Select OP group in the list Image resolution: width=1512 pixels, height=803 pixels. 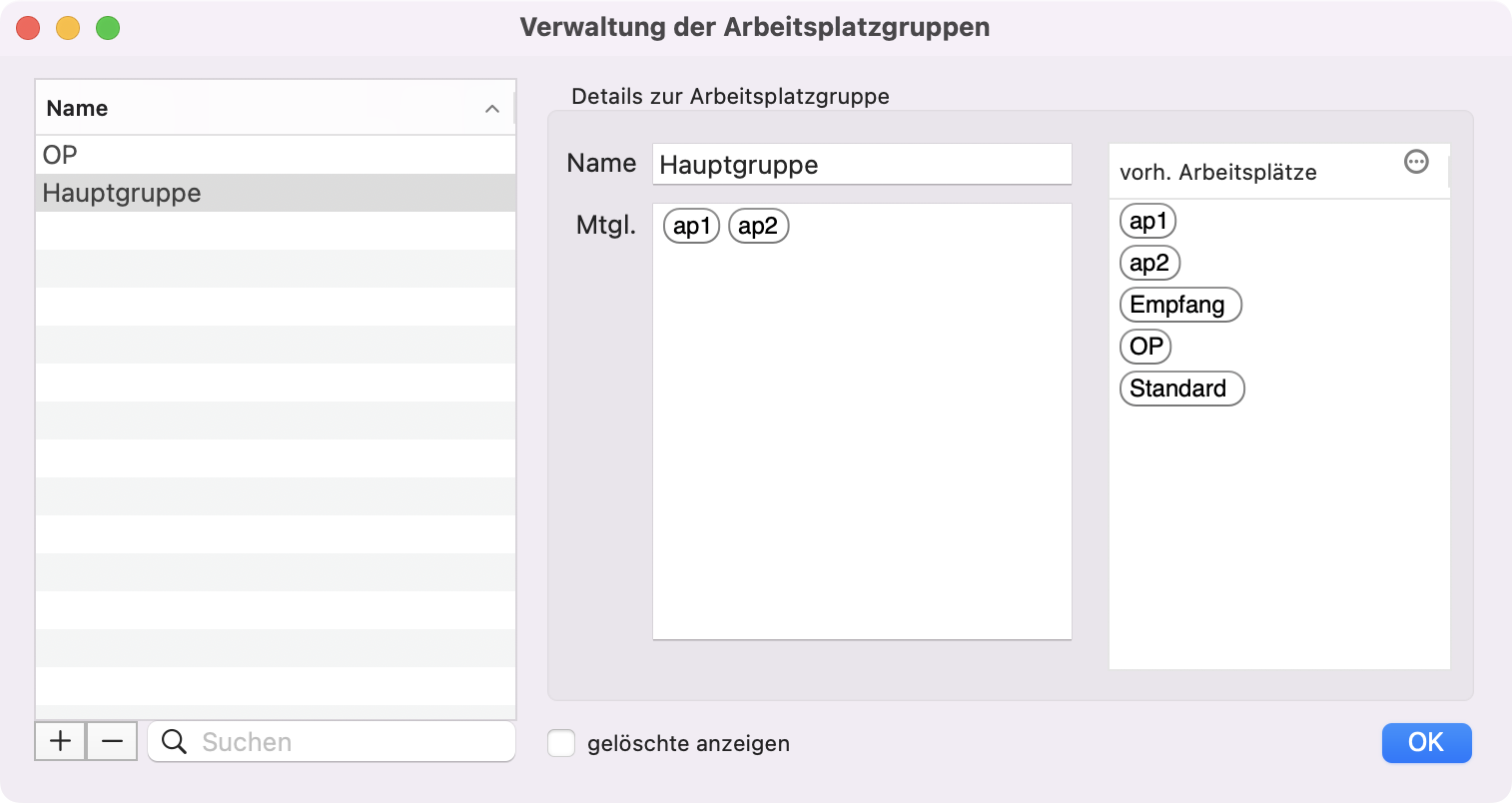276,155
